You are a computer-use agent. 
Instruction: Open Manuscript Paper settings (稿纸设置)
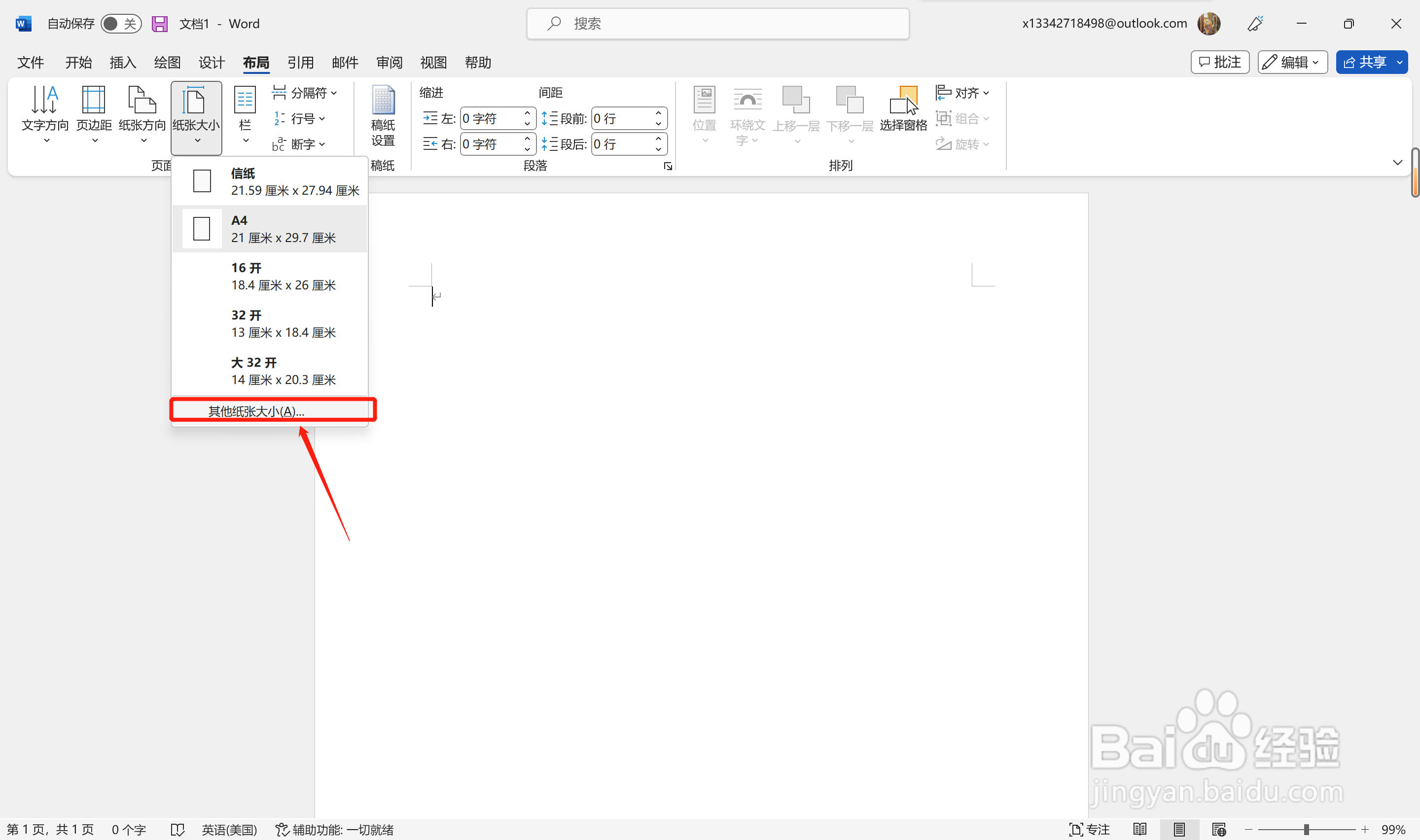click(x=383, y=115)
